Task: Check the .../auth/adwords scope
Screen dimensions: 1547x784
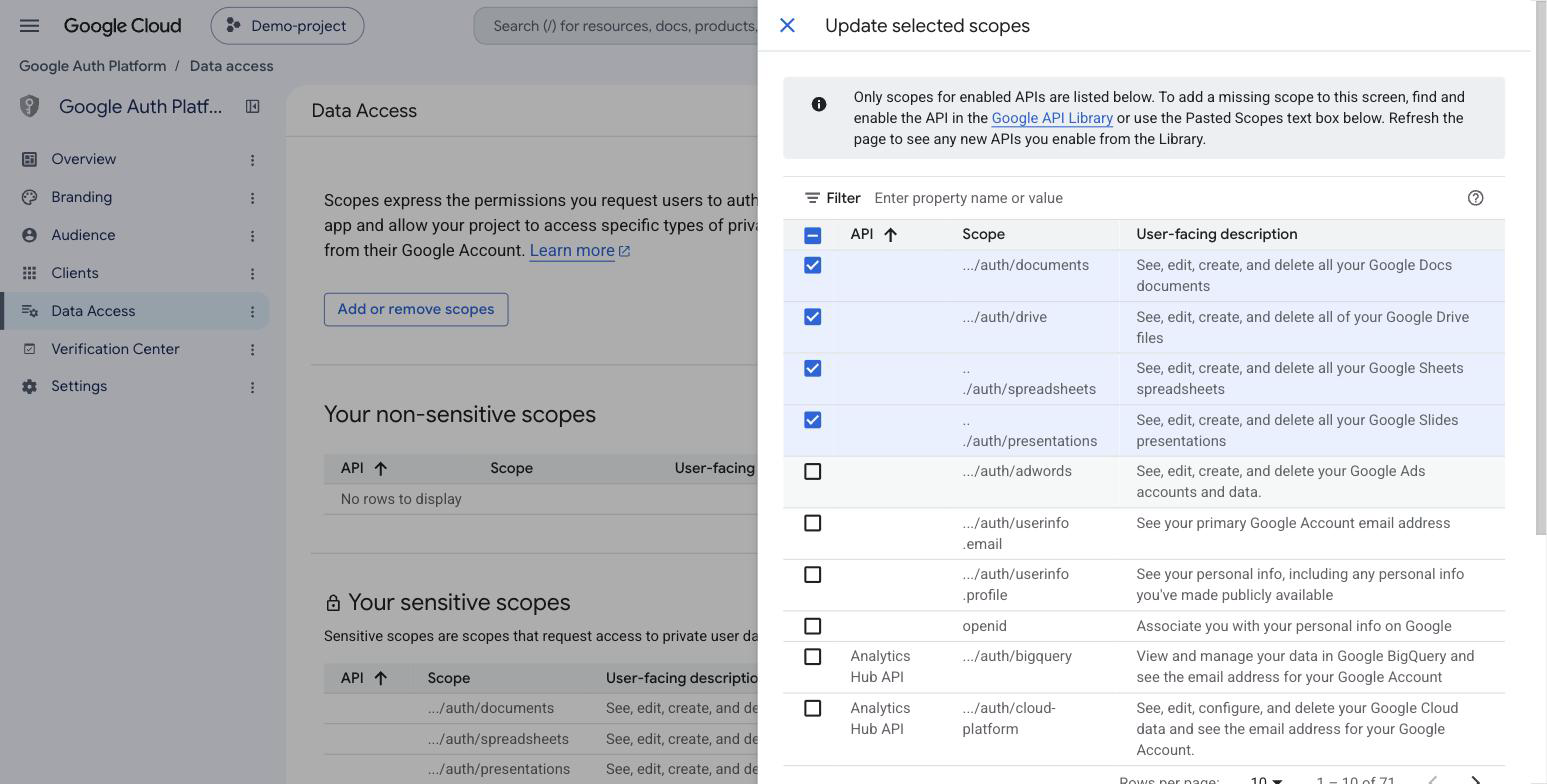Action: 813,471
